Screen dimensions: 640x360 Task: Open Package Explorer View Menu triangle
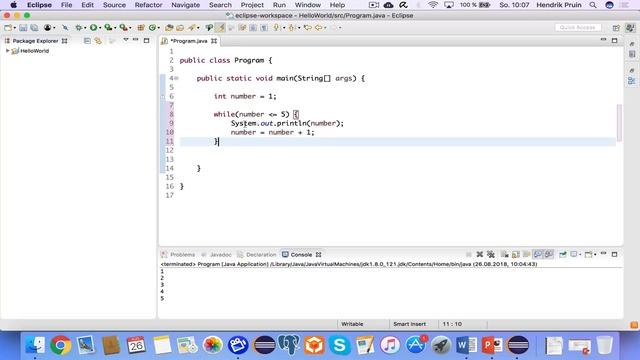click(126, 40)
